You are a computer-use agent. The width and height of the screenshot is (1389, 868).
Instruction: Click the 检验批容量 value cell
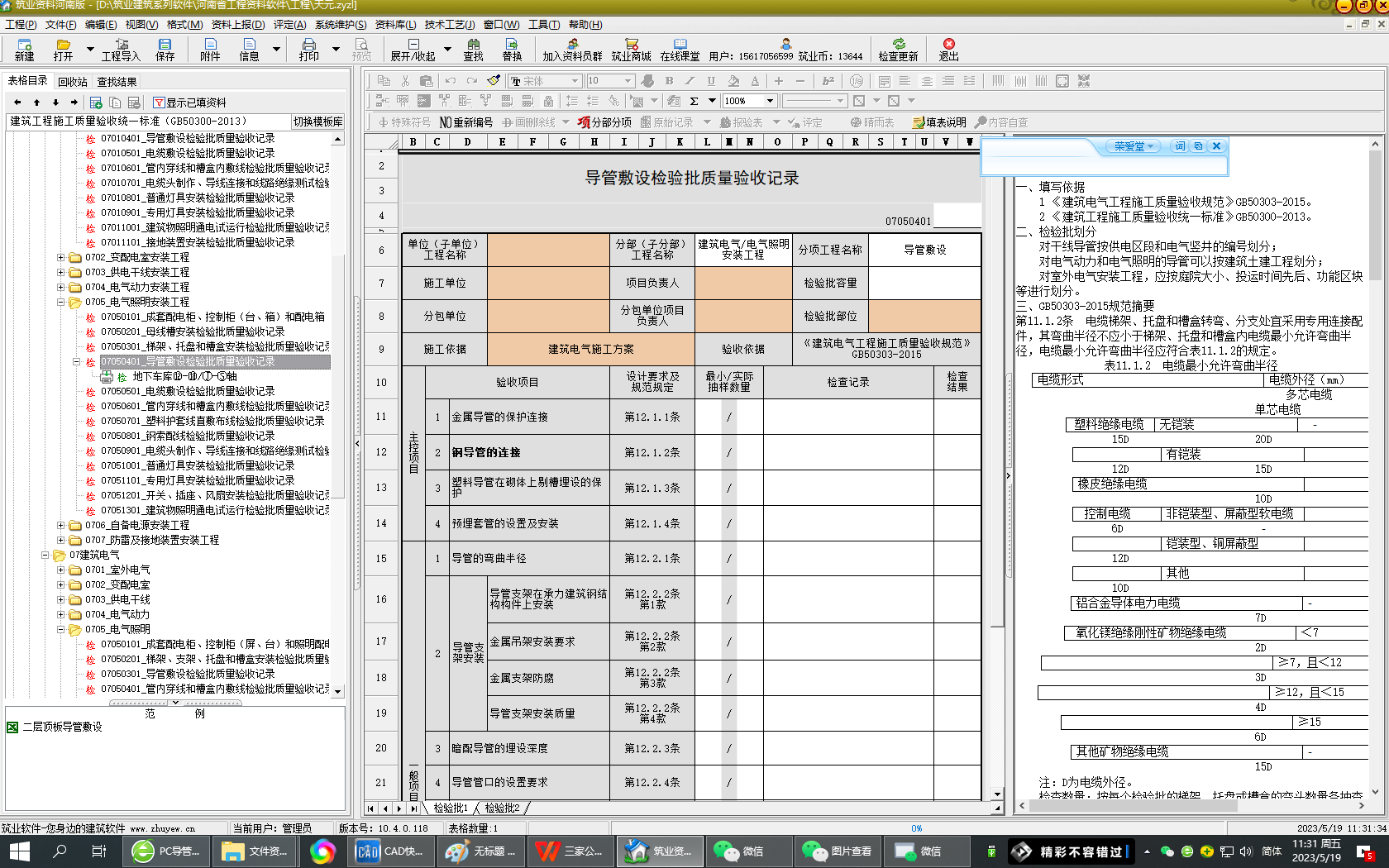pyautogui.click(x=924, y=283)
